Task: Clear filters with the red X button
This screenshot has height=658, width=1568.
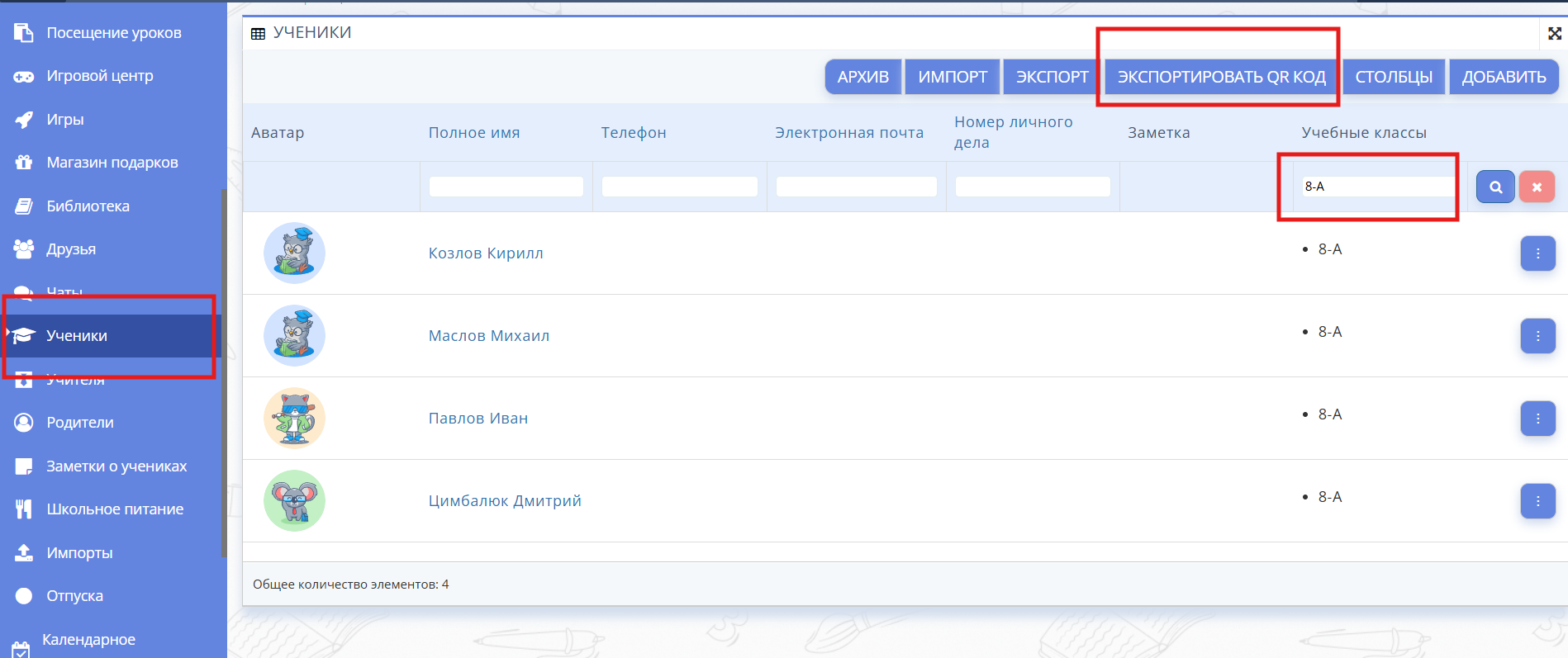Action: pos(1536,187)
